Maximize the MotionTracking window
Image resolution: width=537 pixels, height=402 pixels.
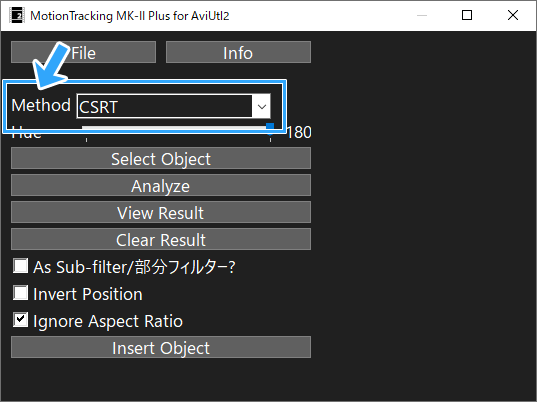(467, 16)
